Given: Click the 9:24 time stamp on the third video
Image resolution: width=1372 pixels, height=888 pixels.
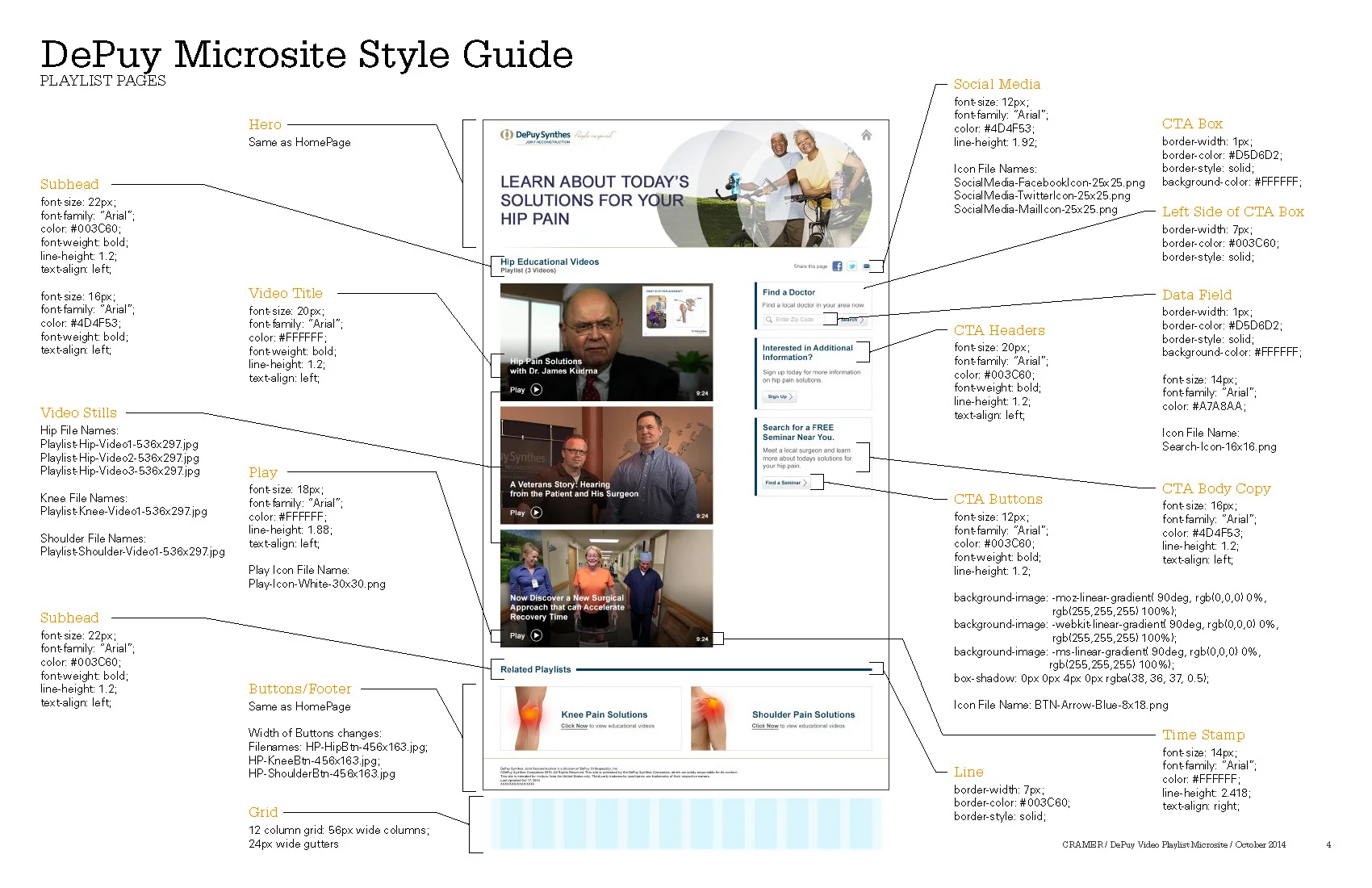Looking at the screenshot, I should 702,639.
